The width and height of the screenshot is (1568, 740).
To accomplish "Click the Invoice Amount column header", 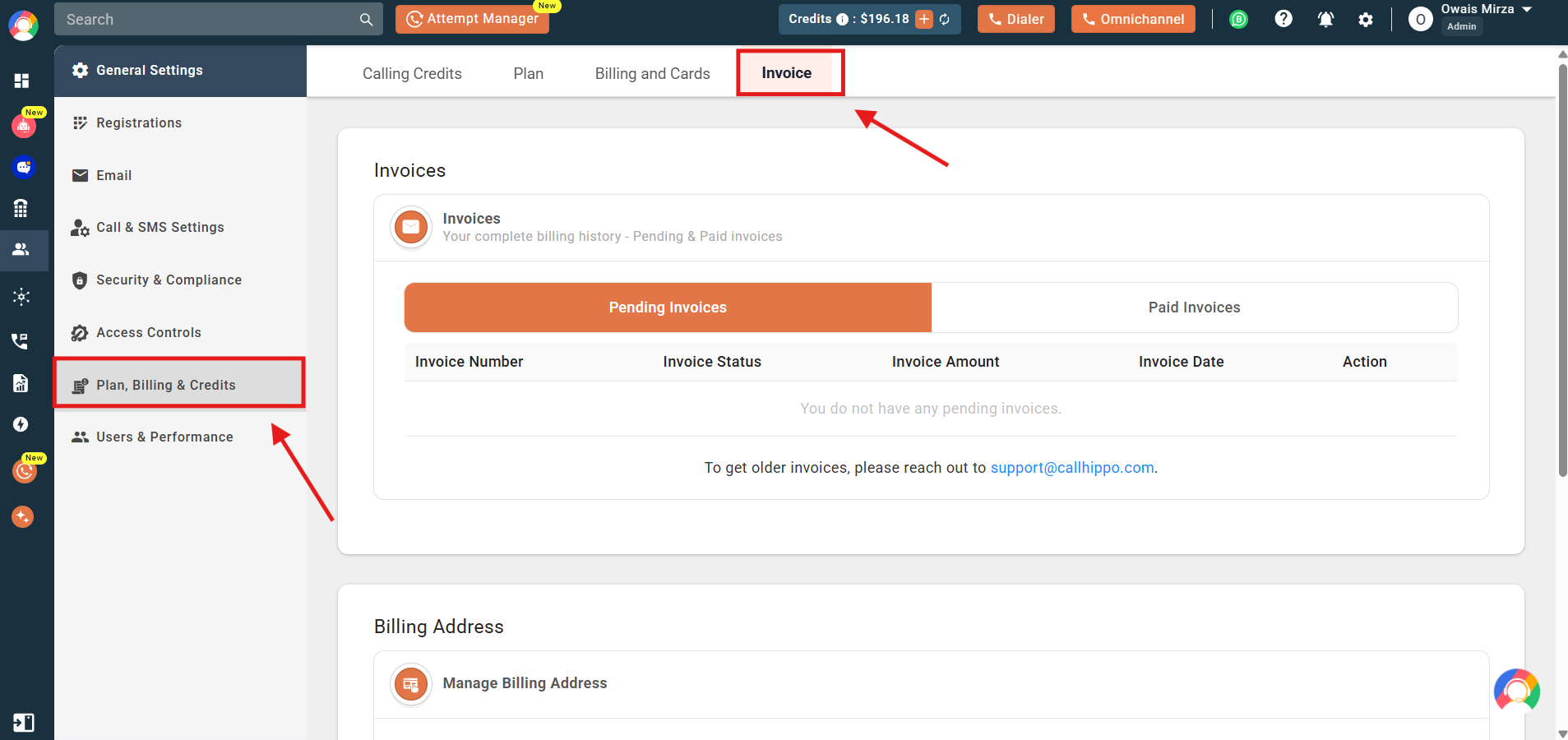I will (x=946, y=362).
